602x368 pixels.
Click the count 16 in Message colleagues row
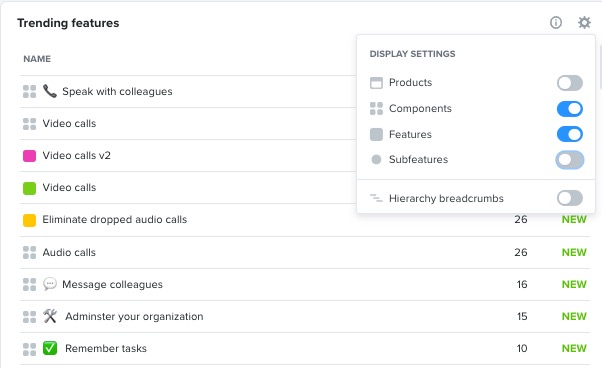(x=521, y=284)
